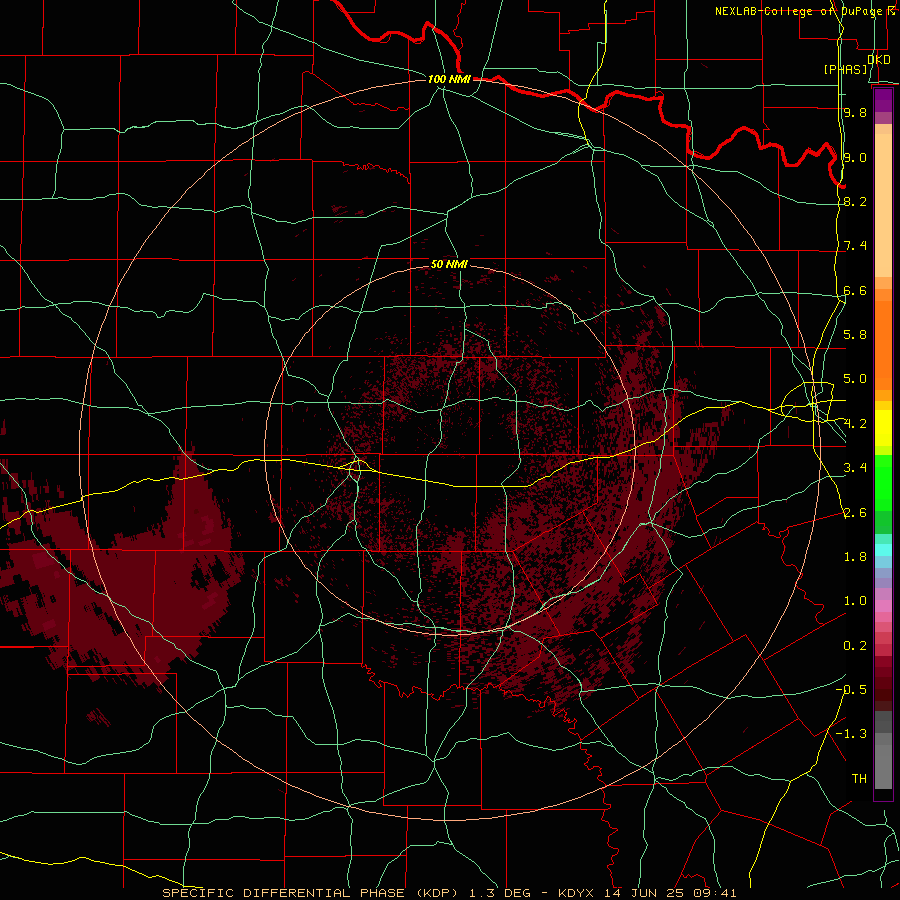Click the large peach segment of the color bar
The image size is (900, 900).
tap(883, 205)
